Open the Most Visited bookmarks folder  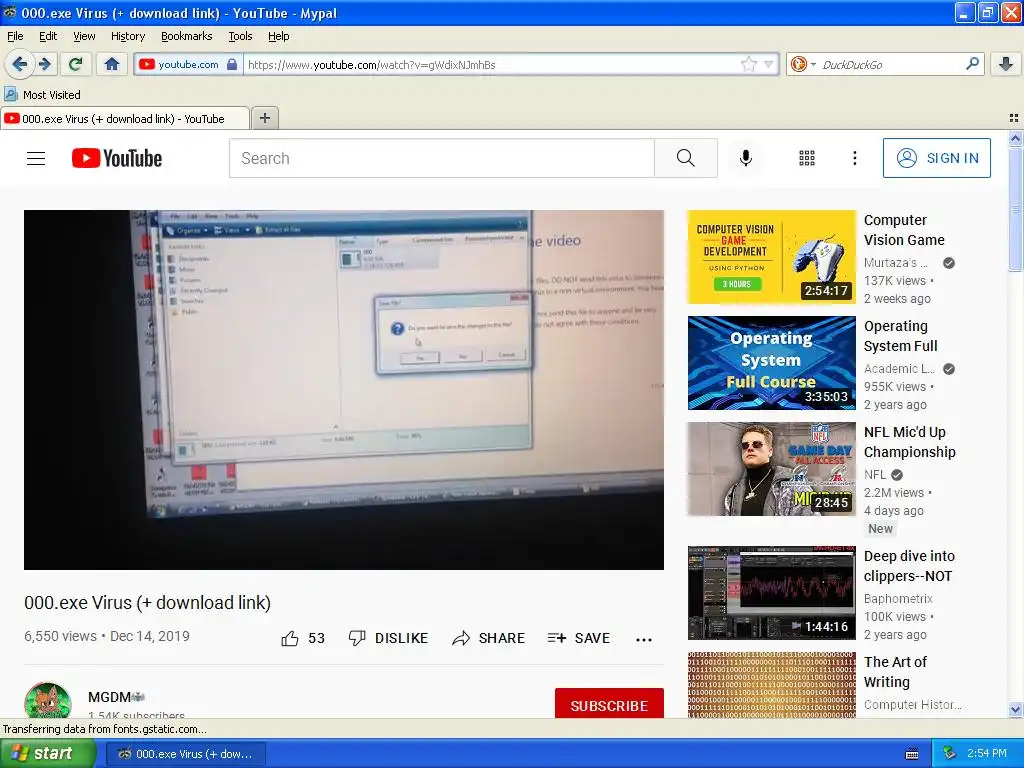coord(42,95)
